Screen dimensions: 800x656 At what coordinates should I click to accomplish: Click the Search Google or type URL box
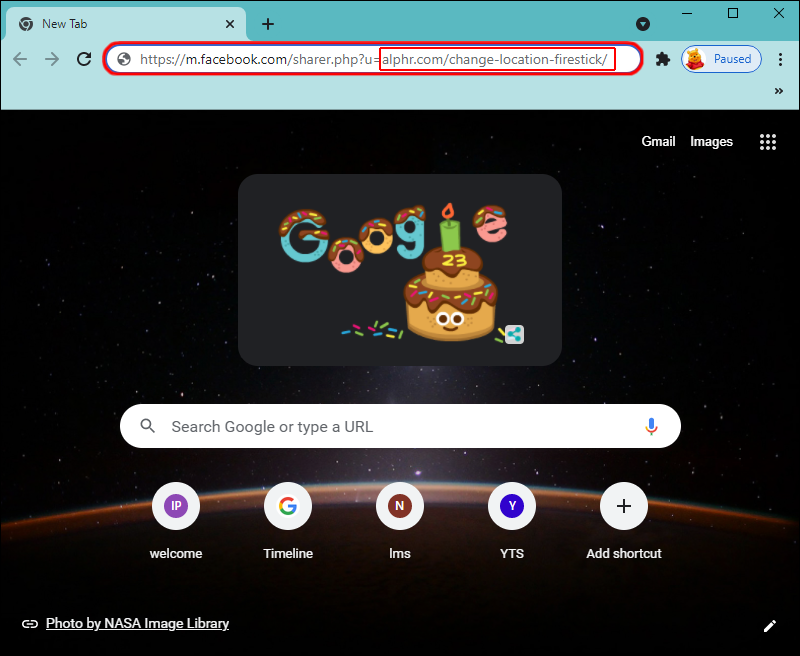coord(400,426)
